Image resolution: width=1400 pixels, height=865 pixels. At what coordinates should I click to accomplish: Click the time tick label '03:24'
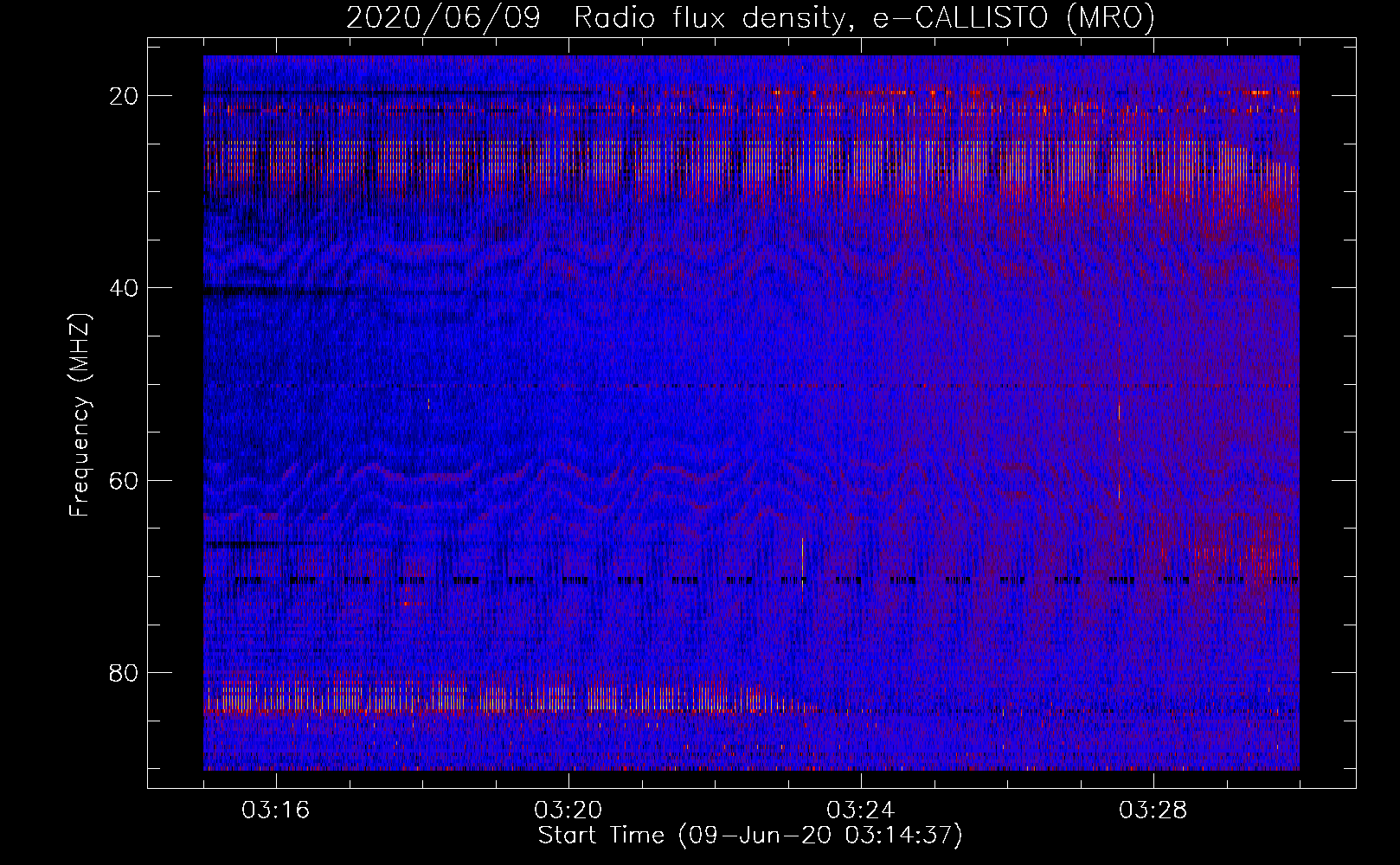(x=861, y=811)
